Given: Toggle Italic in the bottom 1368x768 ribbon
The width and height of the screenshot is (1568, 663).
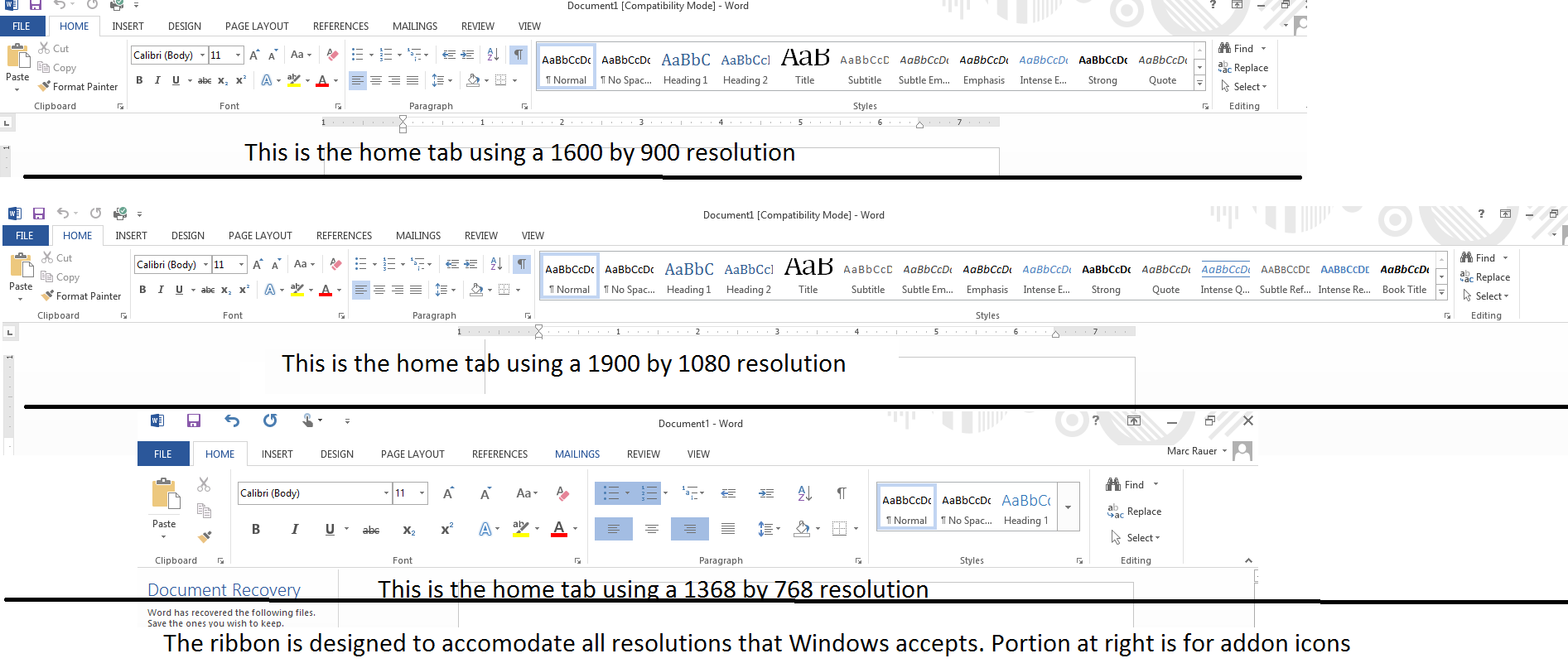Looking at the screenshot, I should (294, 529).
